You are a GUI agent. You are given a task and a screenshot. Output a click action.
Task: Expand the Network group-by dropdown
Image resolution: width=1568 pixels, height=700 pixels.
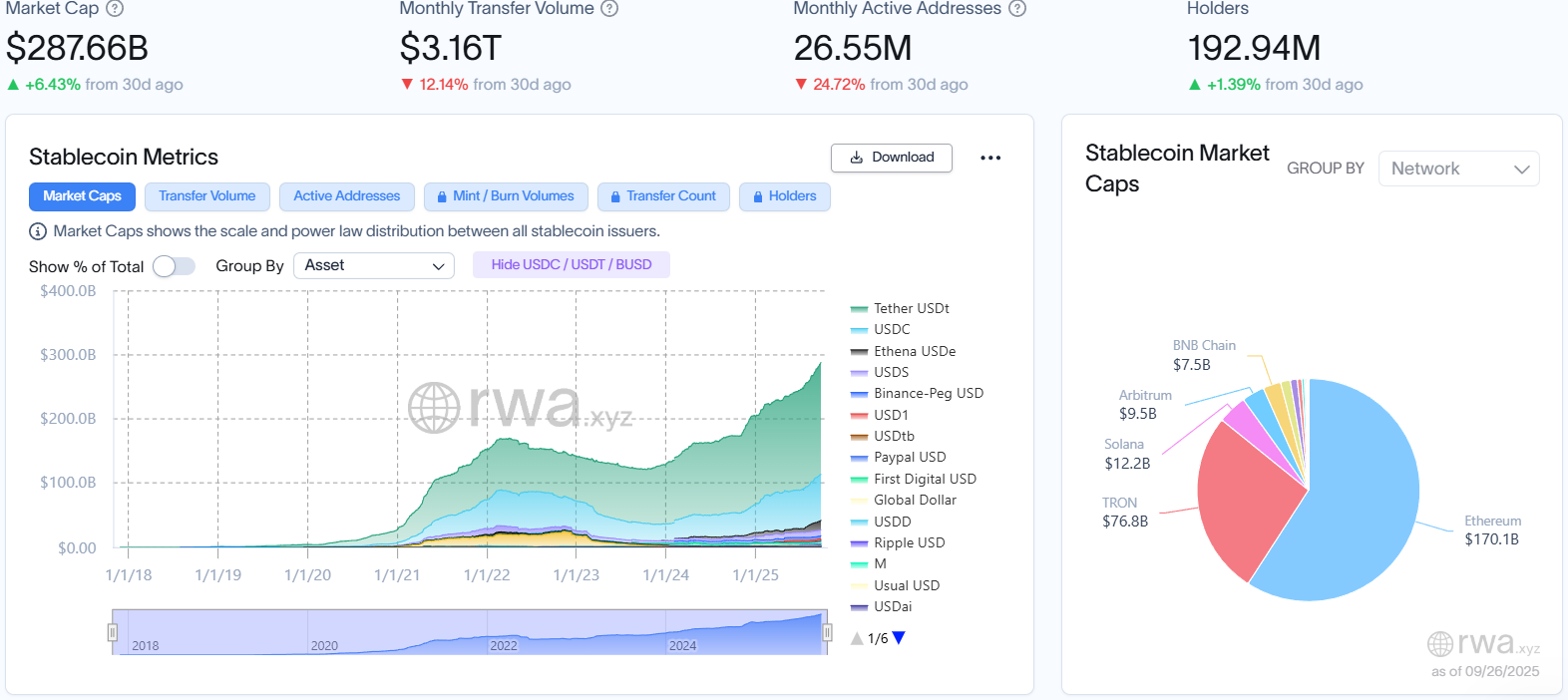pyautogui.click(x=1458, y=170)
